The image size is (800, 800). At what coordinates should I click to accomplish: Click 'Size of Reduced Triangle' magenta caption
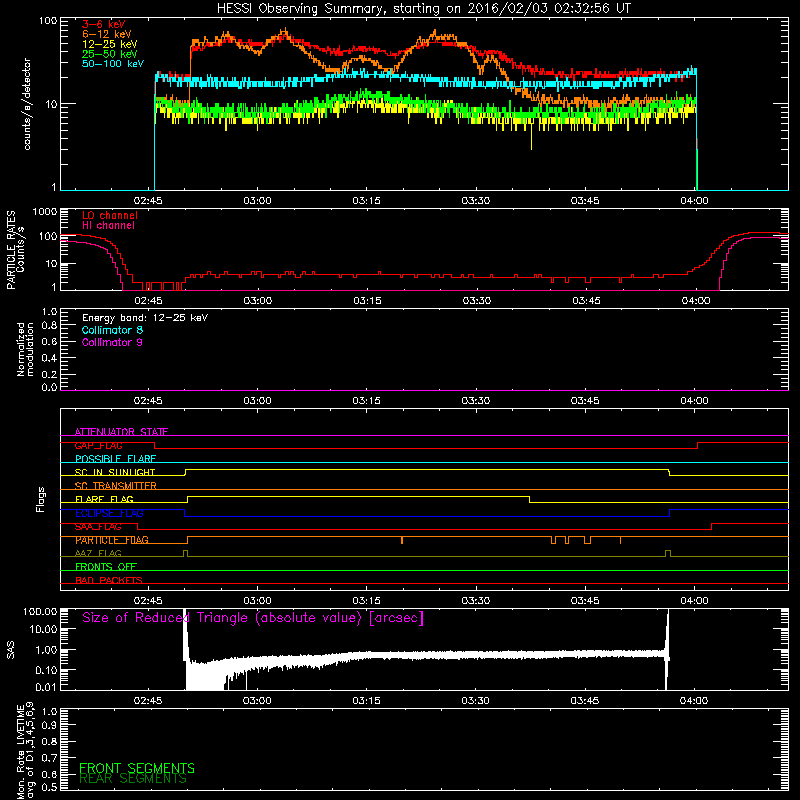coord(253,618)
